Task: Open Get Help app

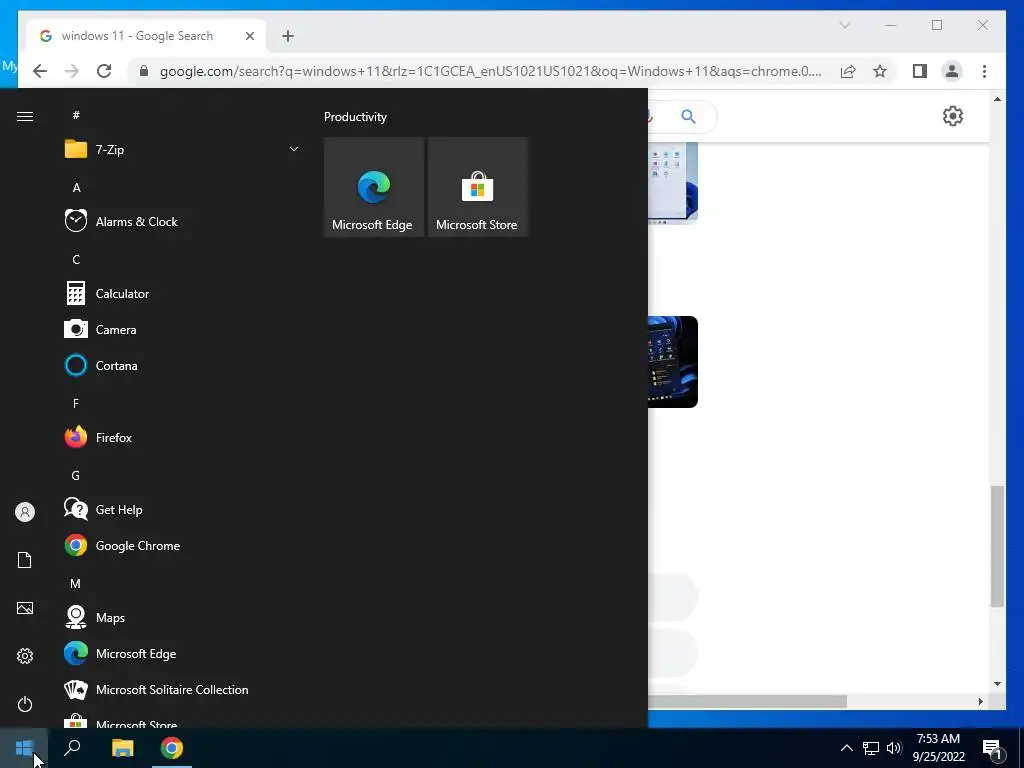Action: (x=182, y=509)
